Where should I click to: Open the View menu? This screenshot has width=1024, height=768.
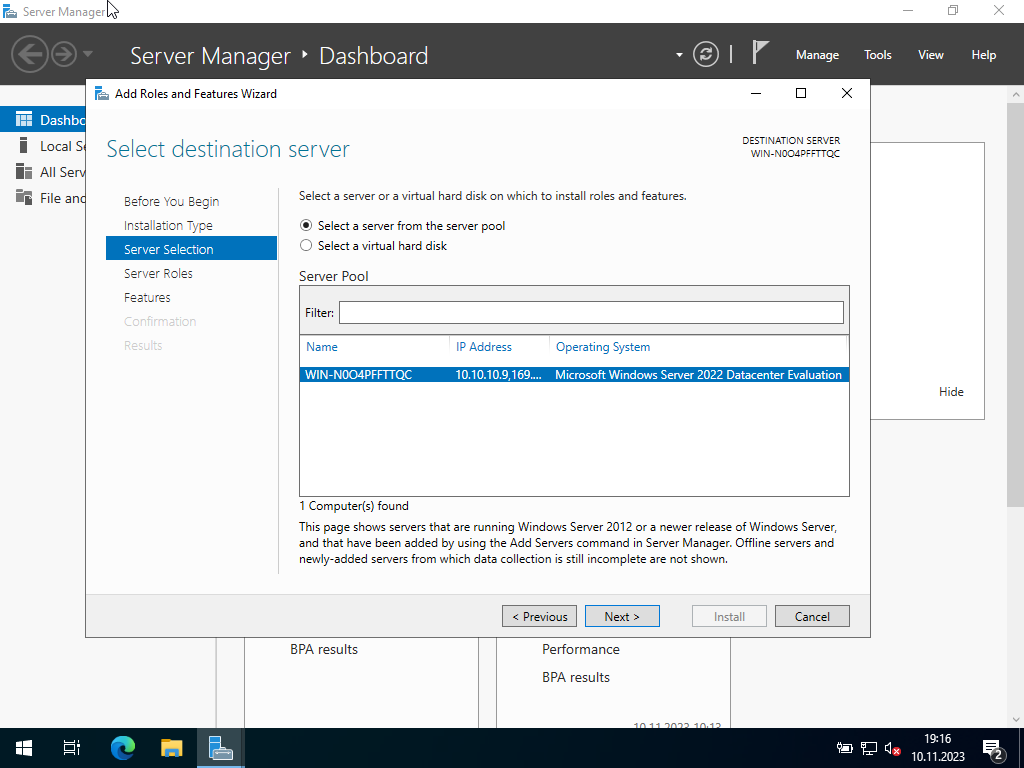click(931, 55)
